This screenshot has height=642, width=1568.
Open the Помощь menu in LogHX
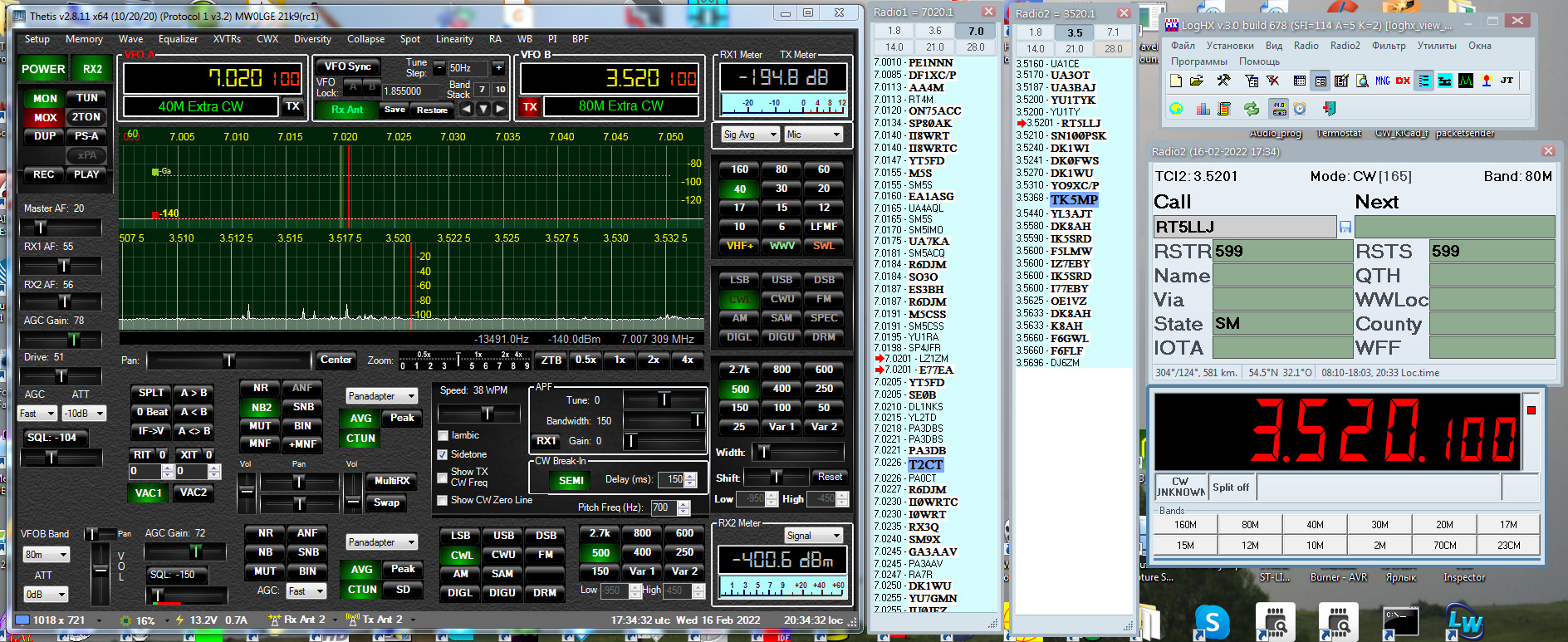1259,61
